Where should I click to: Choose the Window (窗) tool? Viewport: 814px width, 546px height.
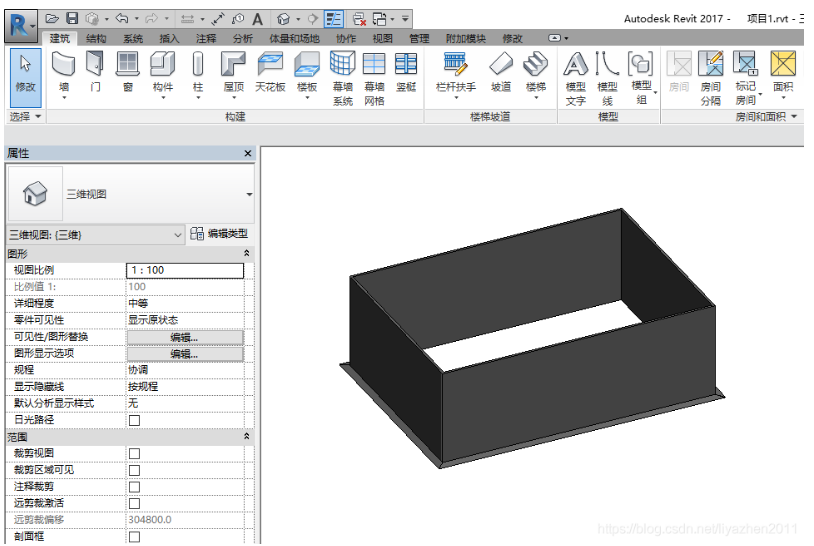pyautogui.click(x=128, y=72)
